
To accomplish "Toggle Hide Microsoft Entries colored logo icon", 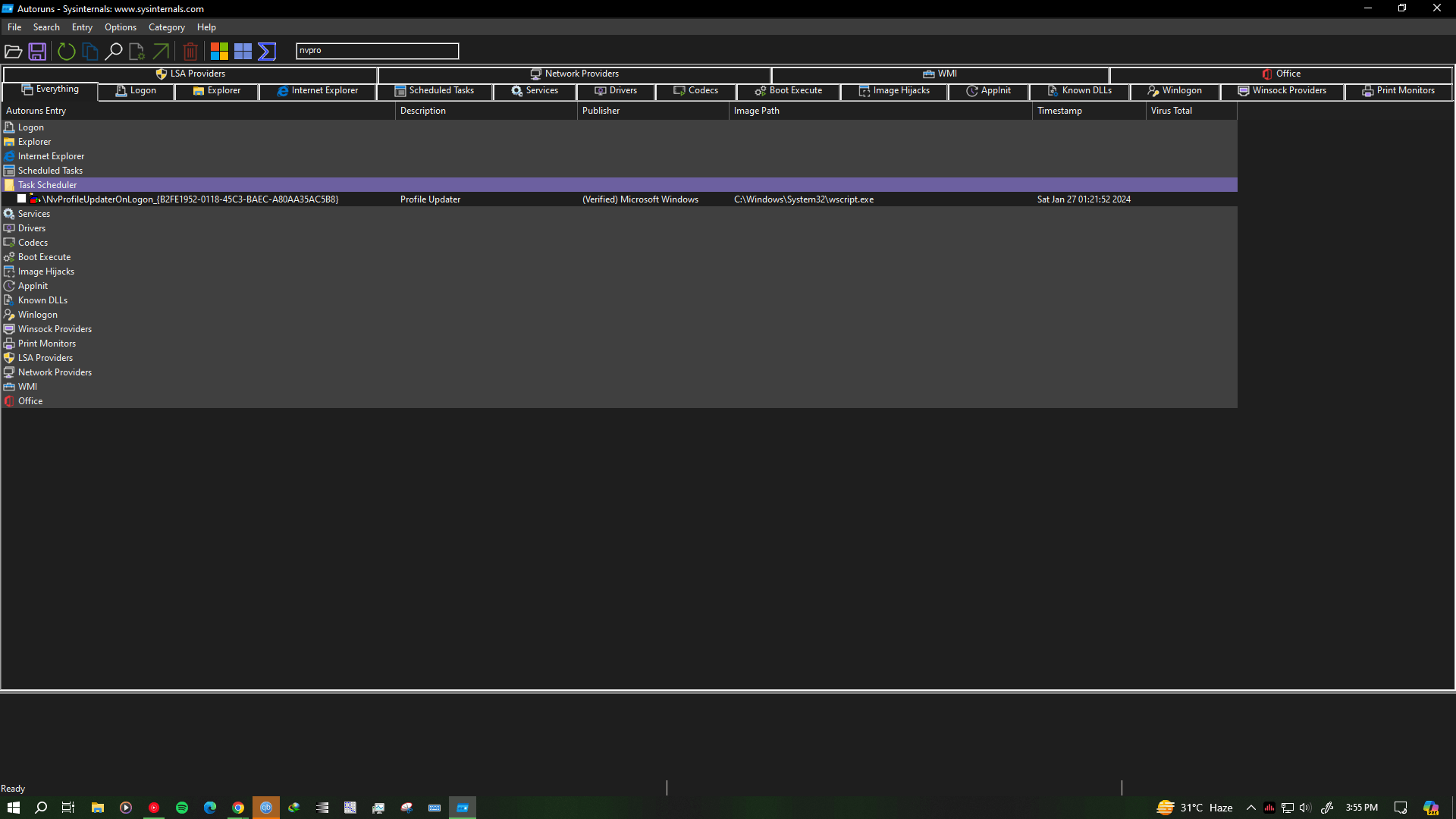I will pos(219,52).
